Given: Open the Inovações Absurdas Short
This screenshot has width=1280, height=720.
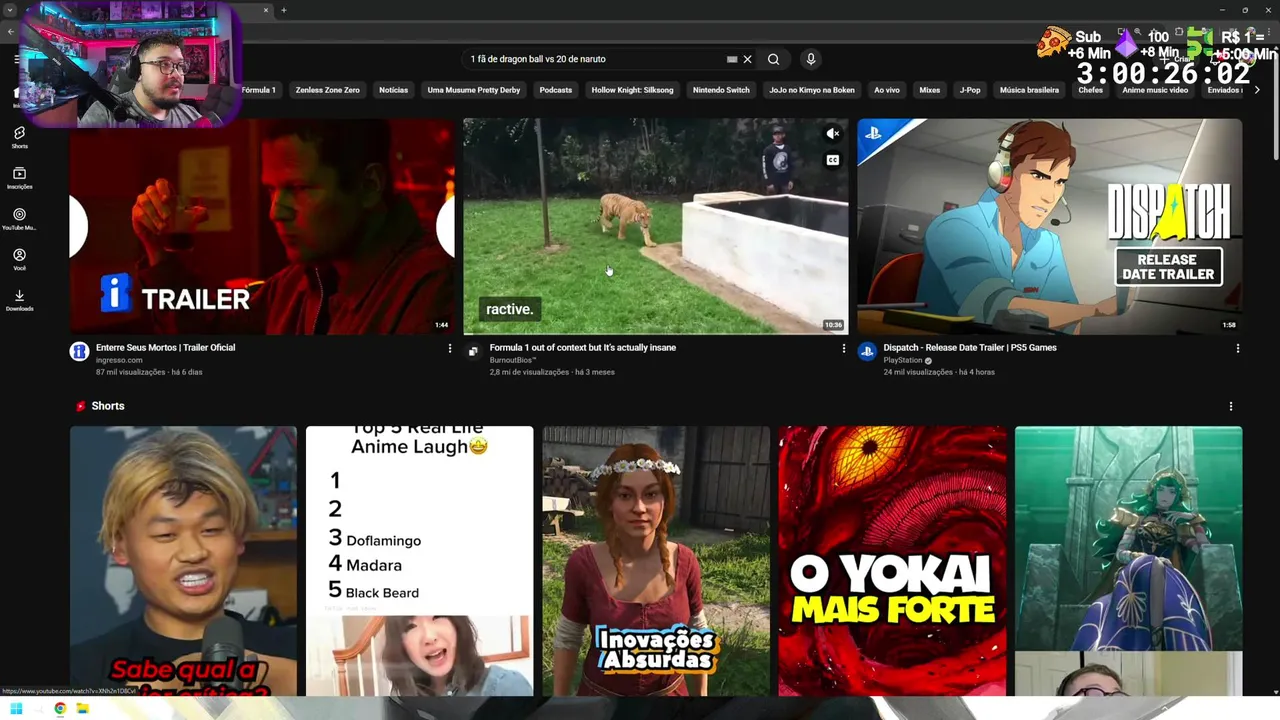Looking at the screenshot, I should 656,561.
